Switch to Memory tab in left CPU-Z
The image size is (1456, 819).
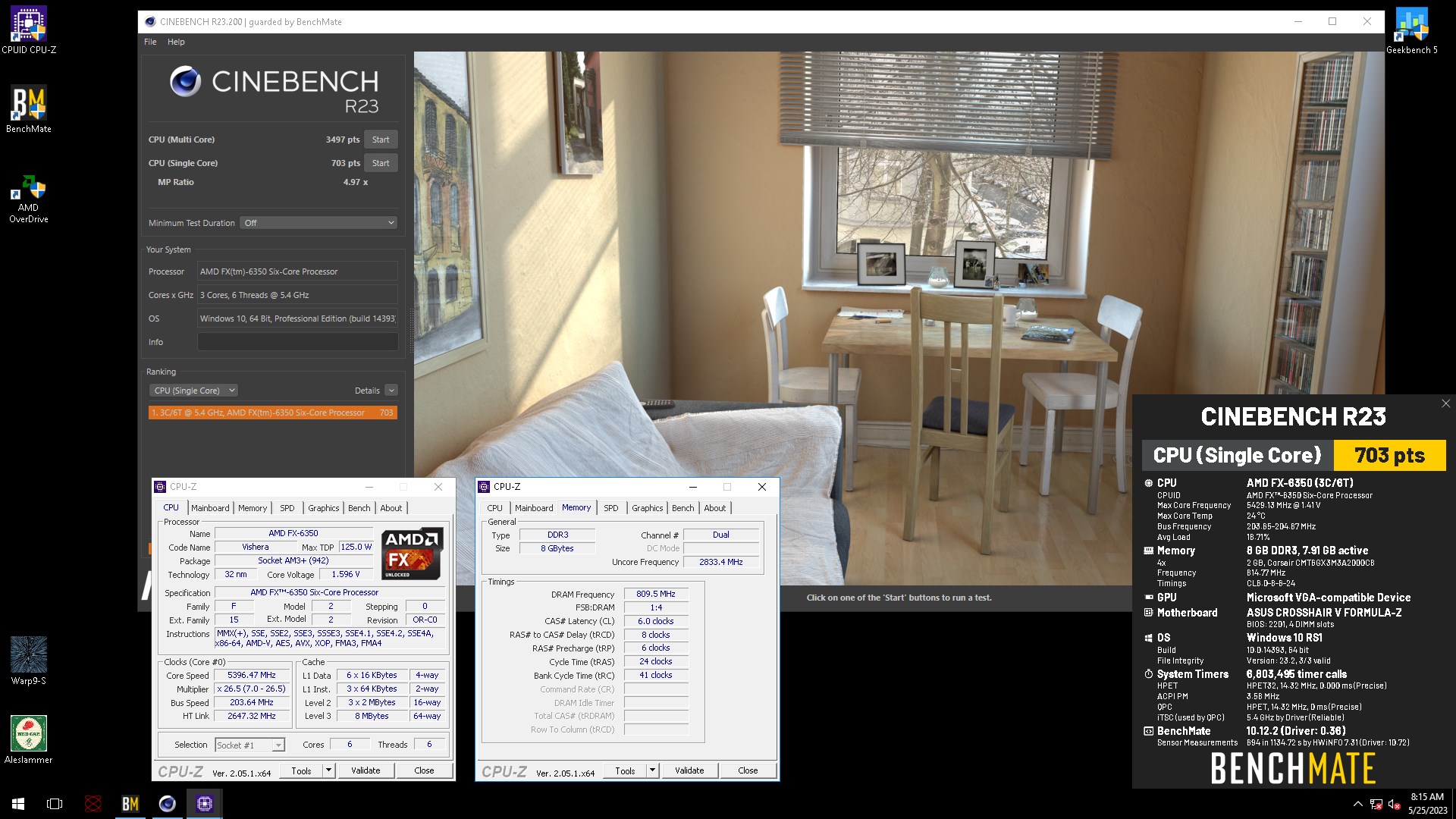(x=253, y=508)
